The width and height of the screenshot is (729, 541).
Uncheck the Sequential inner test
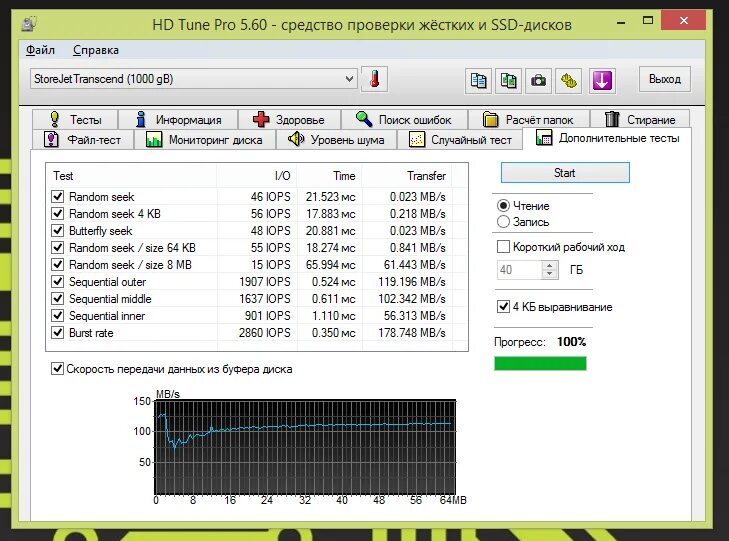(x=58, y=316)
